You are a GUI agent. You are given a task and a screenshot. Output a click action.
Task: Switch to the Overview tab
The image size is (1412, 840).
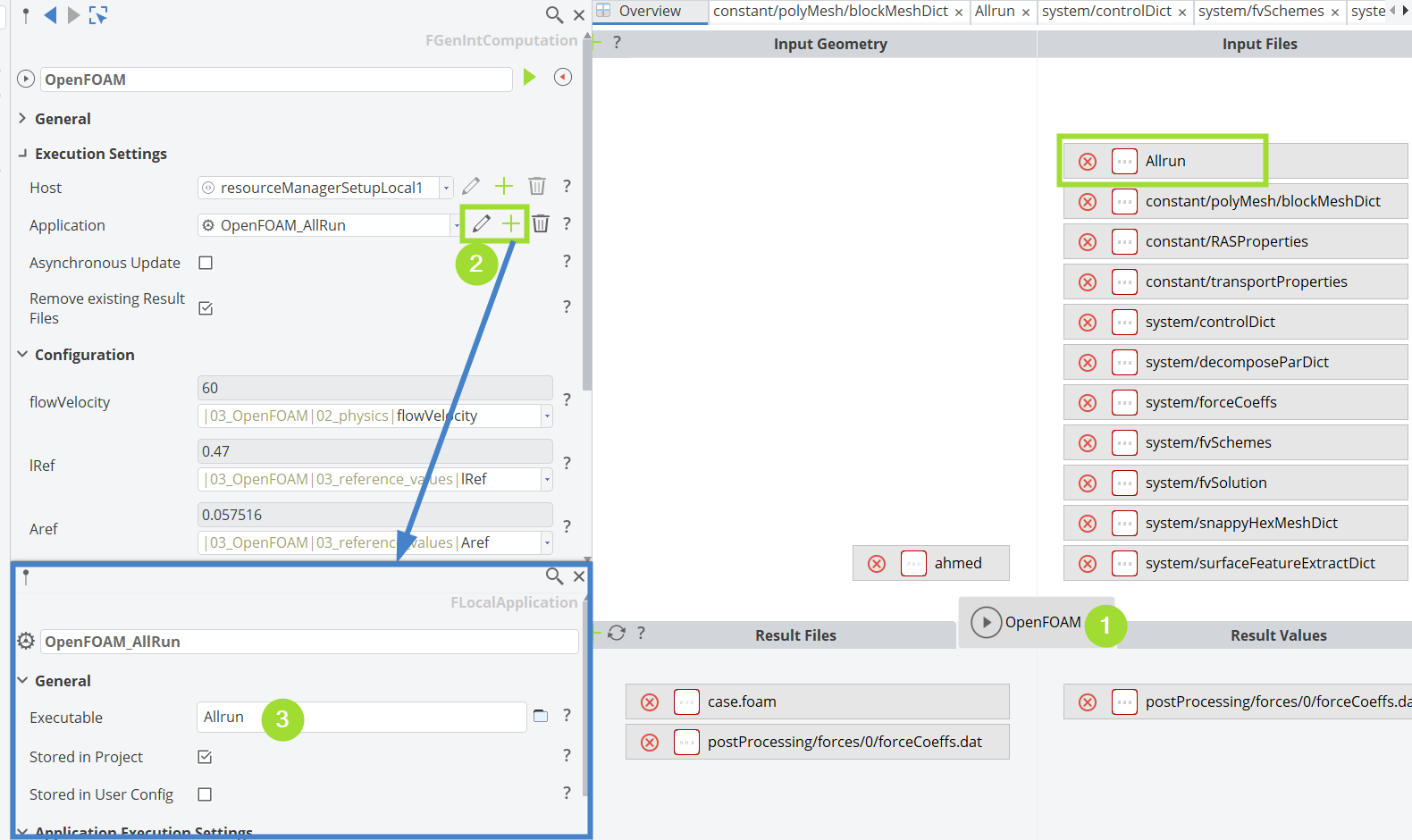coord(650,11)
